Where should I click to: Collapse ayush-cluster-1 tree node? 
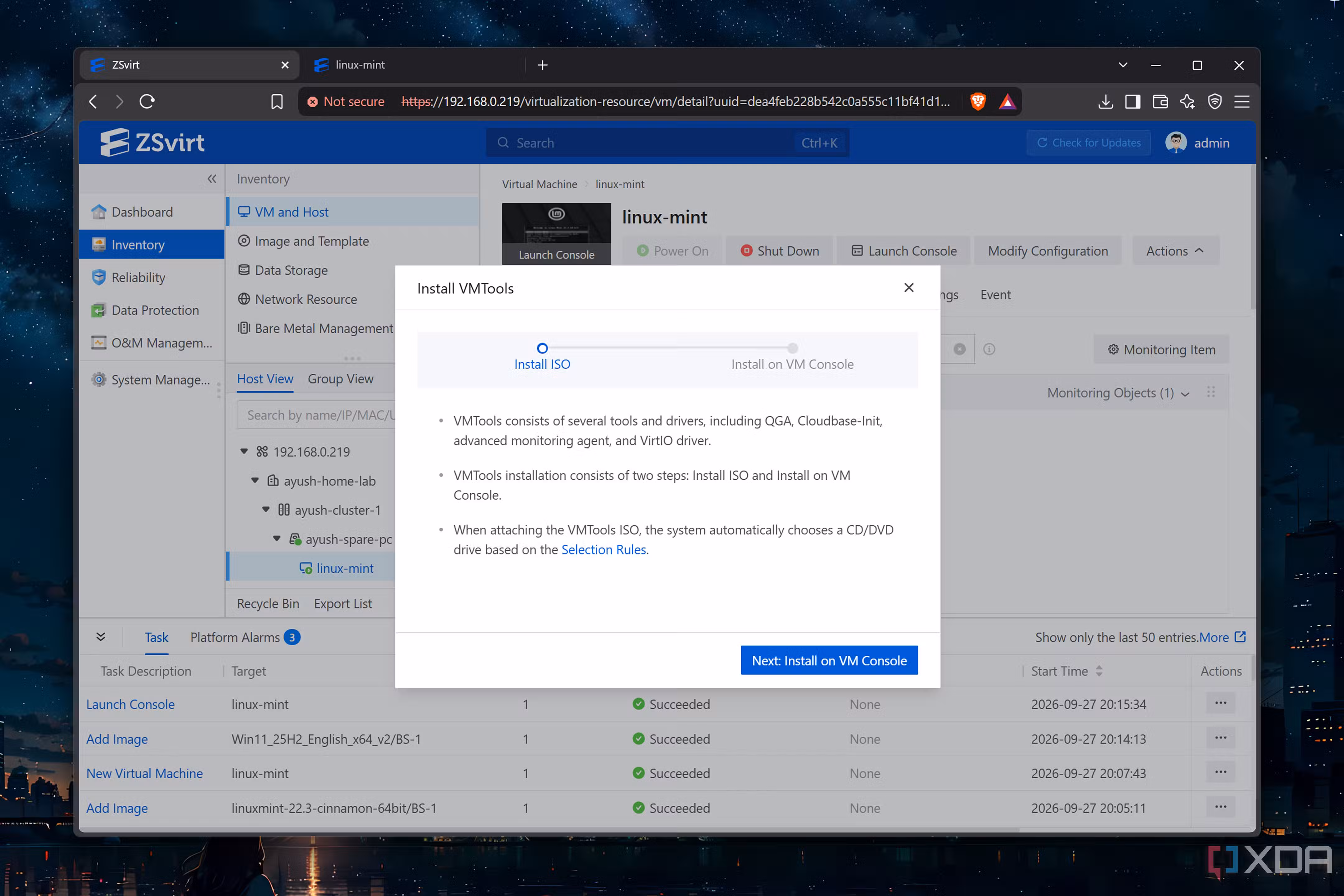point(266,510)
